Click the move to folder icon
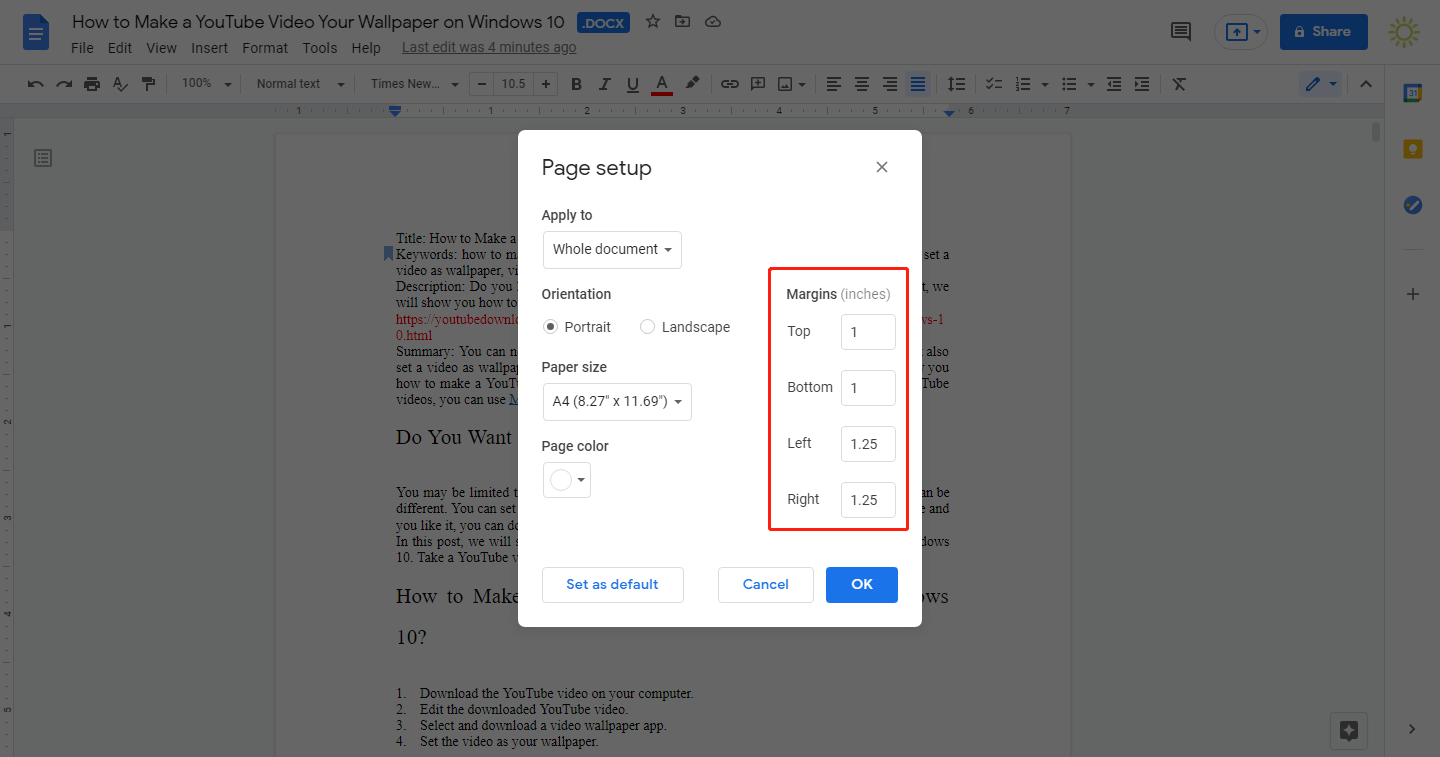The height and width of the screenshot is (757, 1440). [x=683, y=21]
